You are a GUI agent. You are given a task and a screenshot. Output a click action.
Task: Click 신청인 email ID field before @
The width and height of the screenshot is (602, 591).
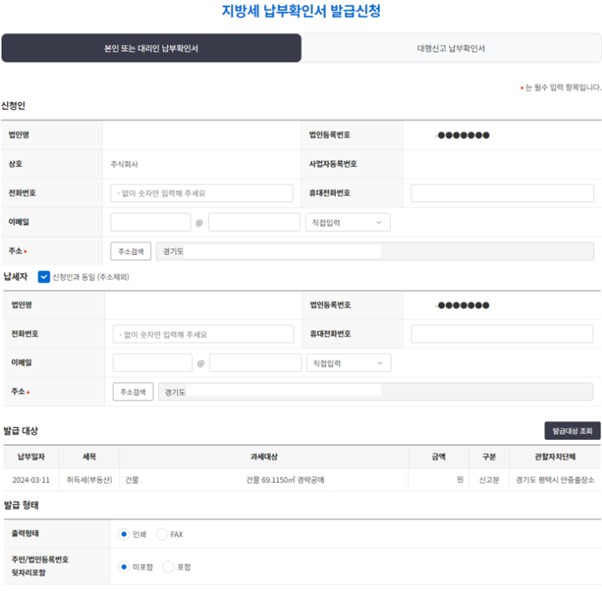150,222
